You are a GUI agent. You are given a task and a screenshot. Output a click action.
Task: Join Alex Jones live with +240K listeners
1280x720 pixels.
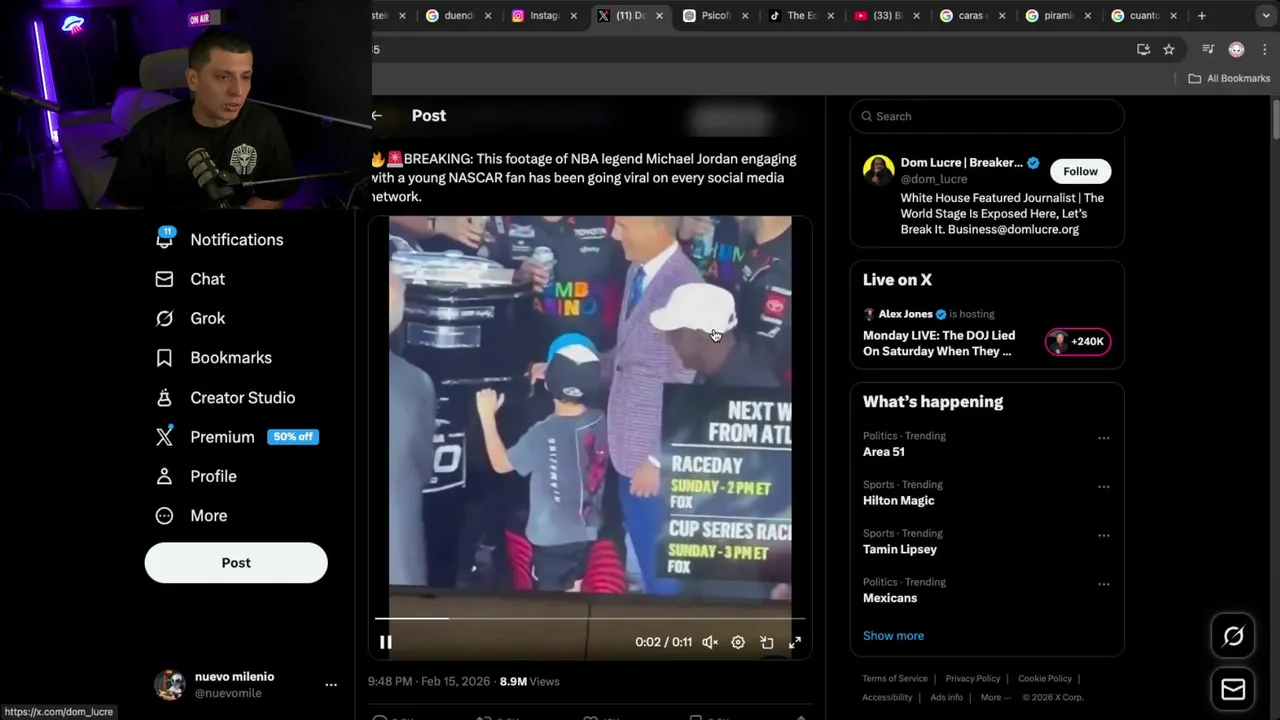(x=1078, y=342)
